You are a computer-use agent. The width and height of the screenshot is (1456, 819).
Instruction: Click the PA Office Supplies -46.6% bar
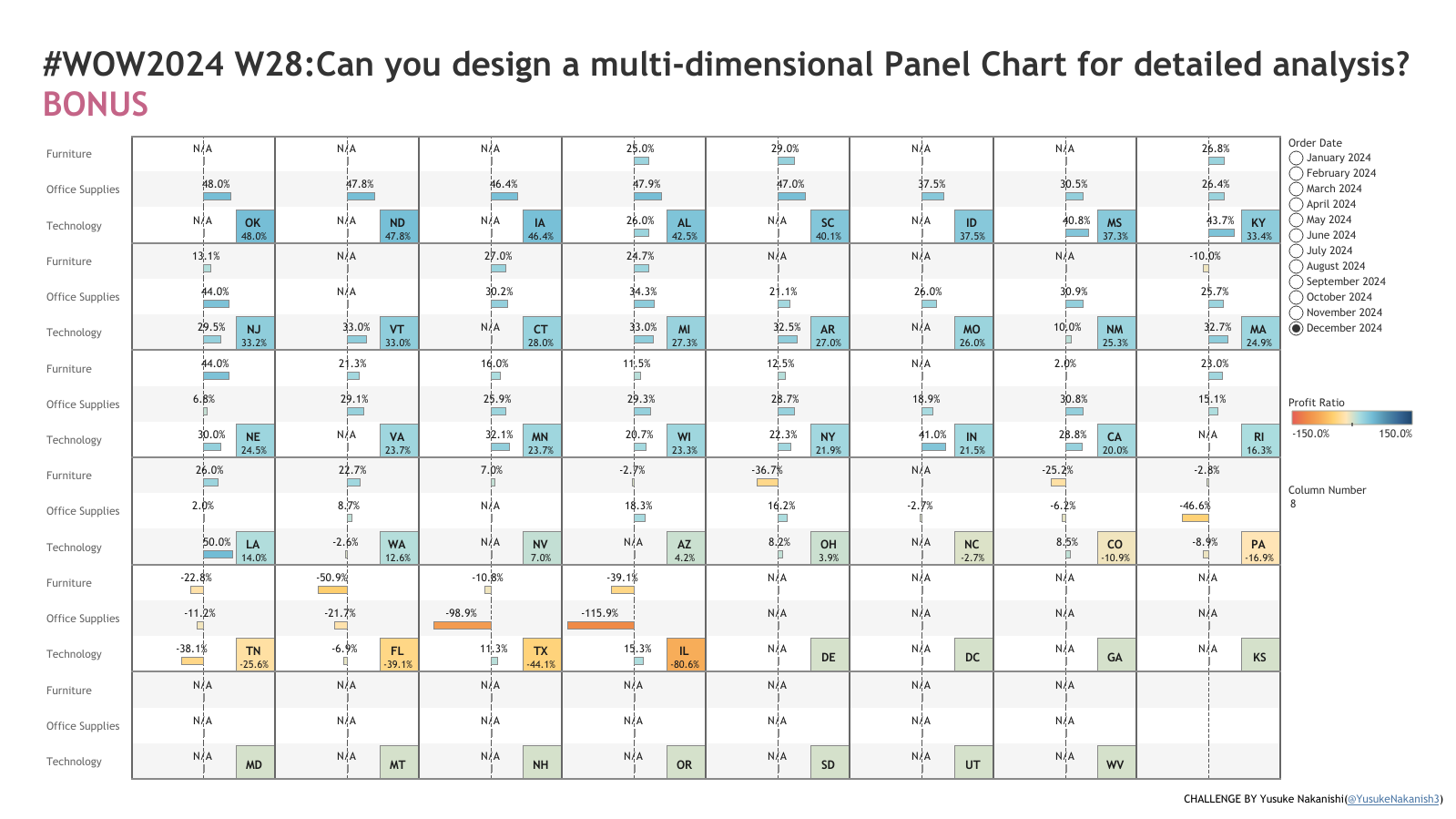1196,518
